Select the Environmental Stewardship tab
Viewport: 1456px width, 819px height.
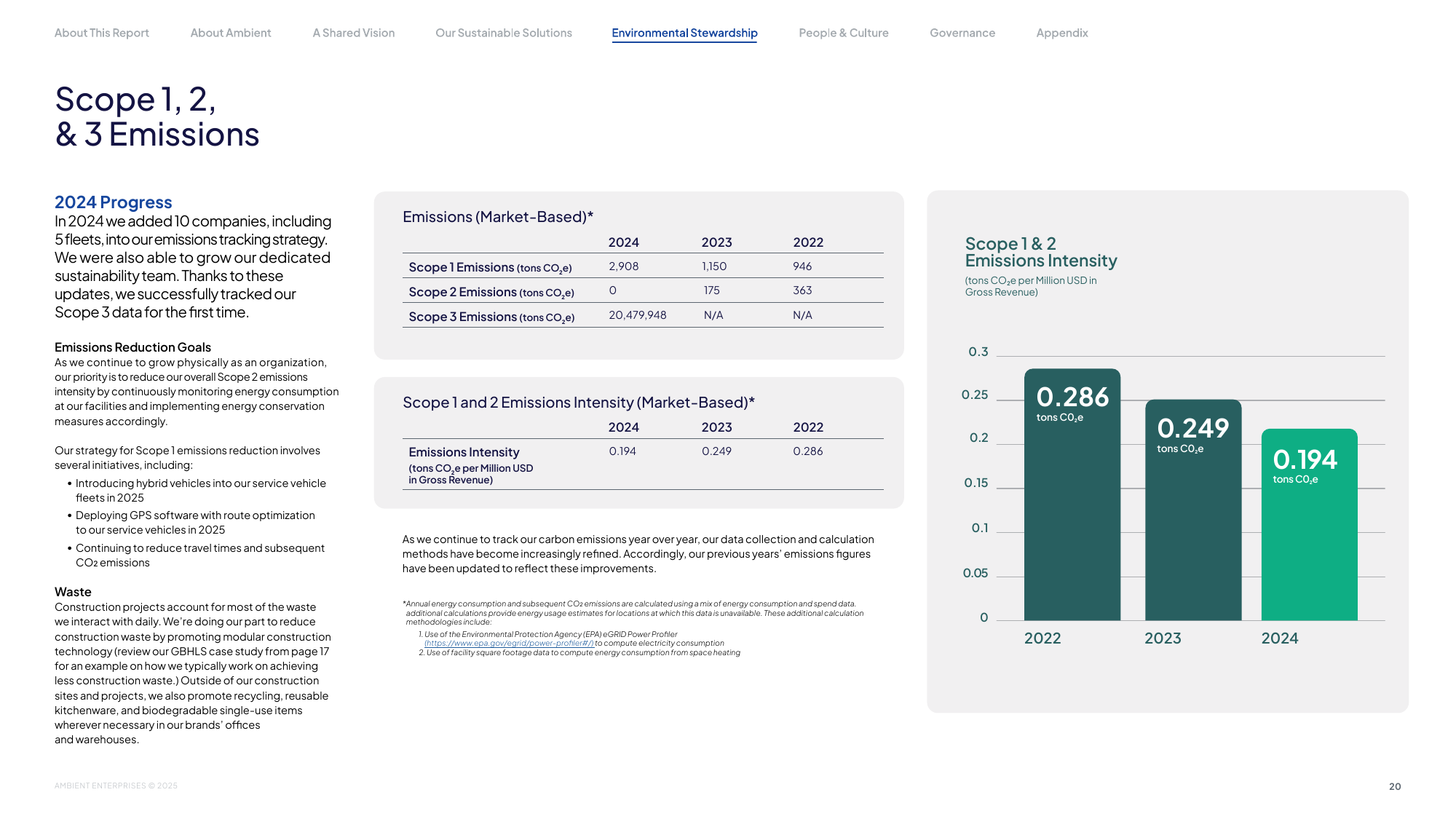click(684, 33)
